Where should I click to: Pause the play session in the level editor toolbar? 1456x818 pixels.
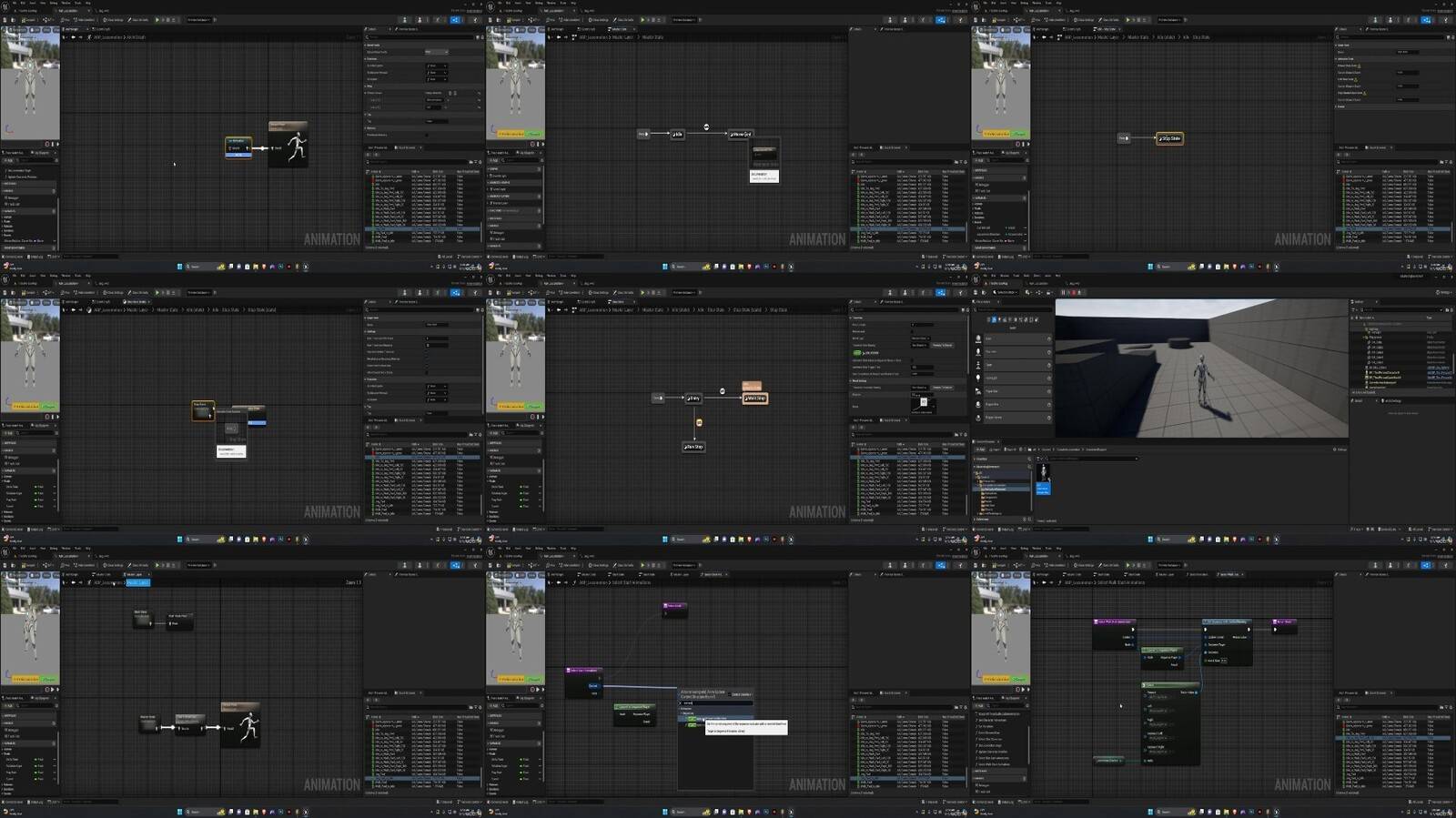[x=1064, y=292]
